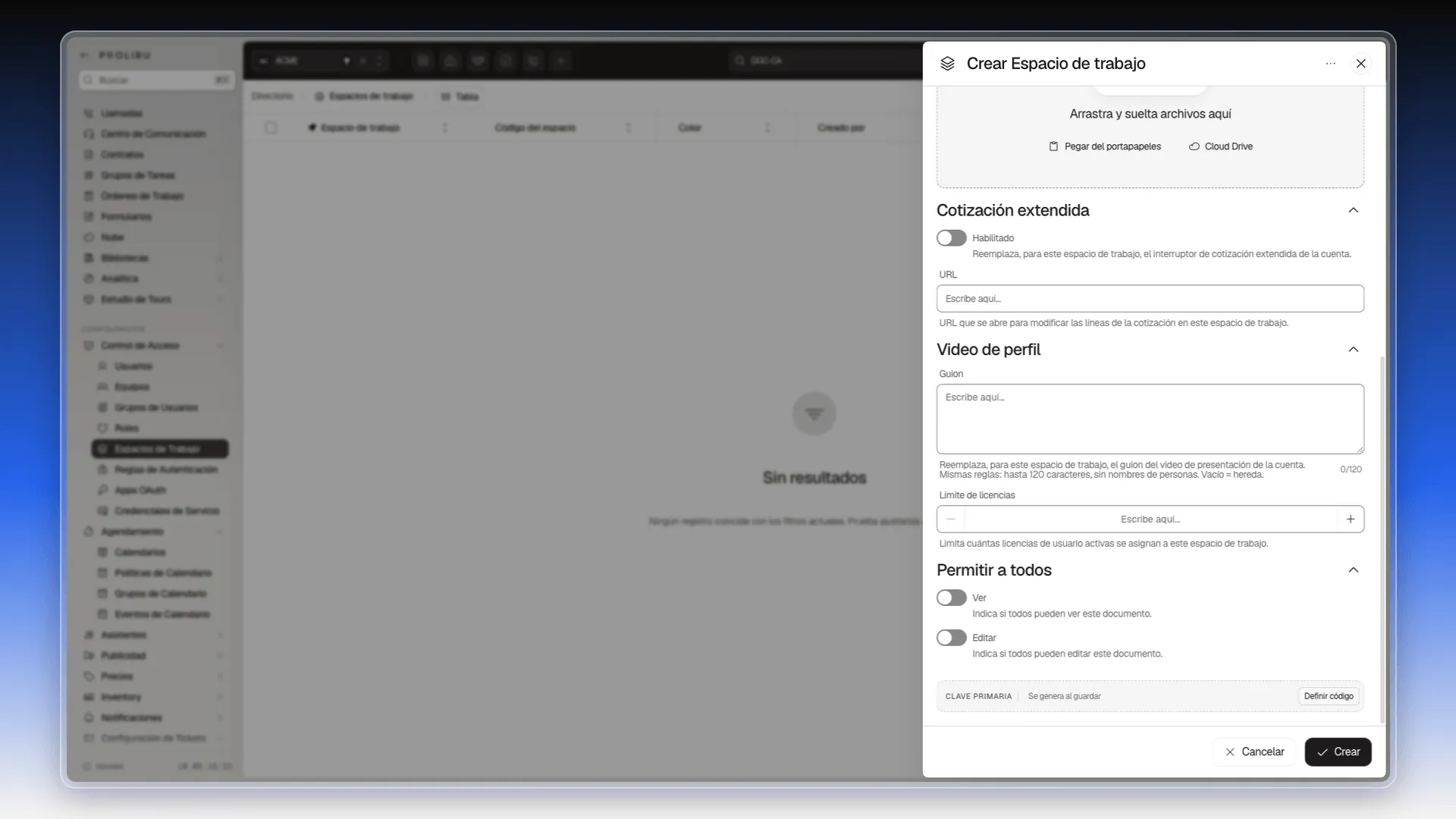Open Código del espacio column options menu
The image size is (1456, 819).
(x=628, y=127)
